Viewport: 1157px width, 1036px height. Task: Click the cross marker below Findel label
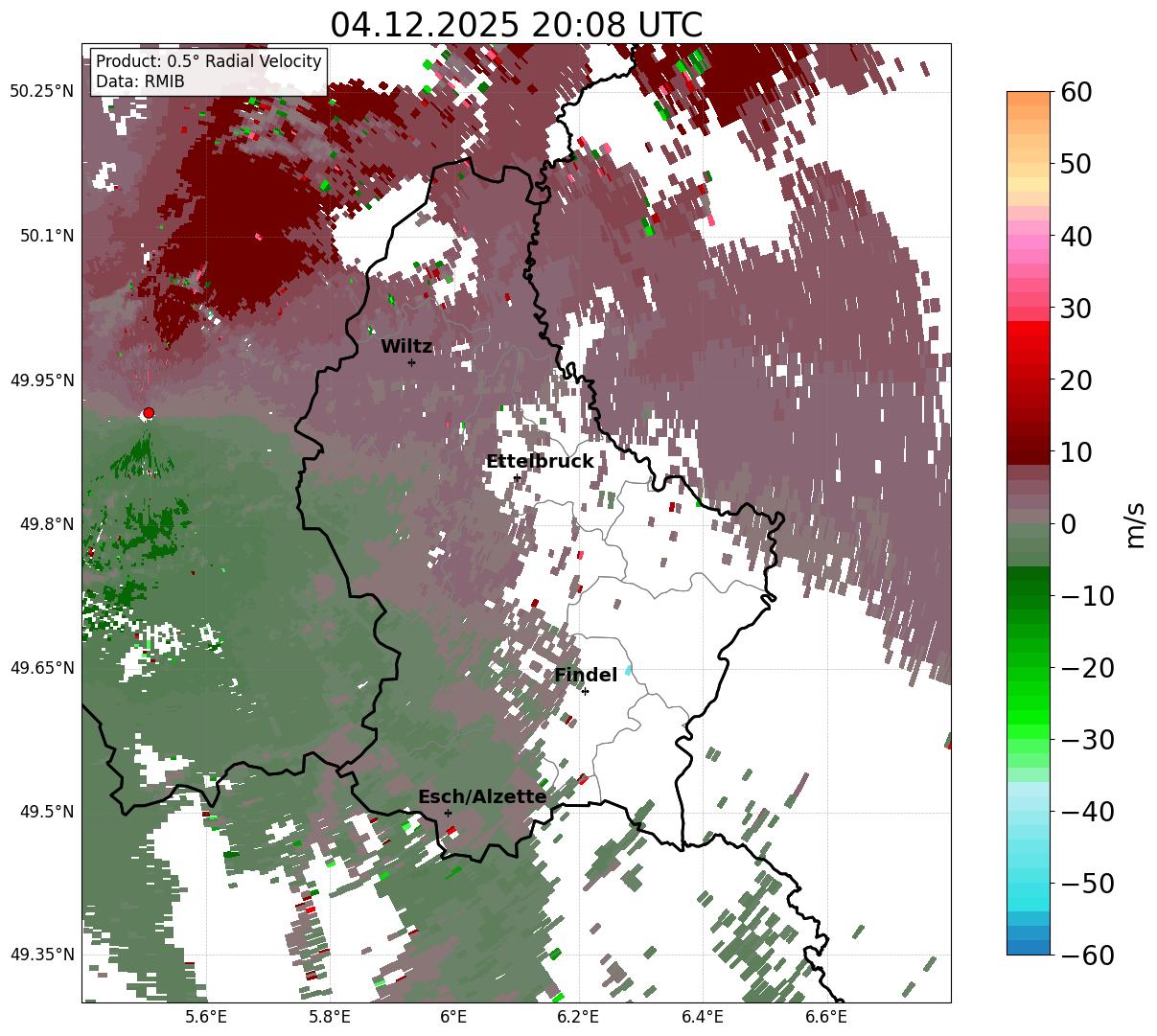pos(585,691)
